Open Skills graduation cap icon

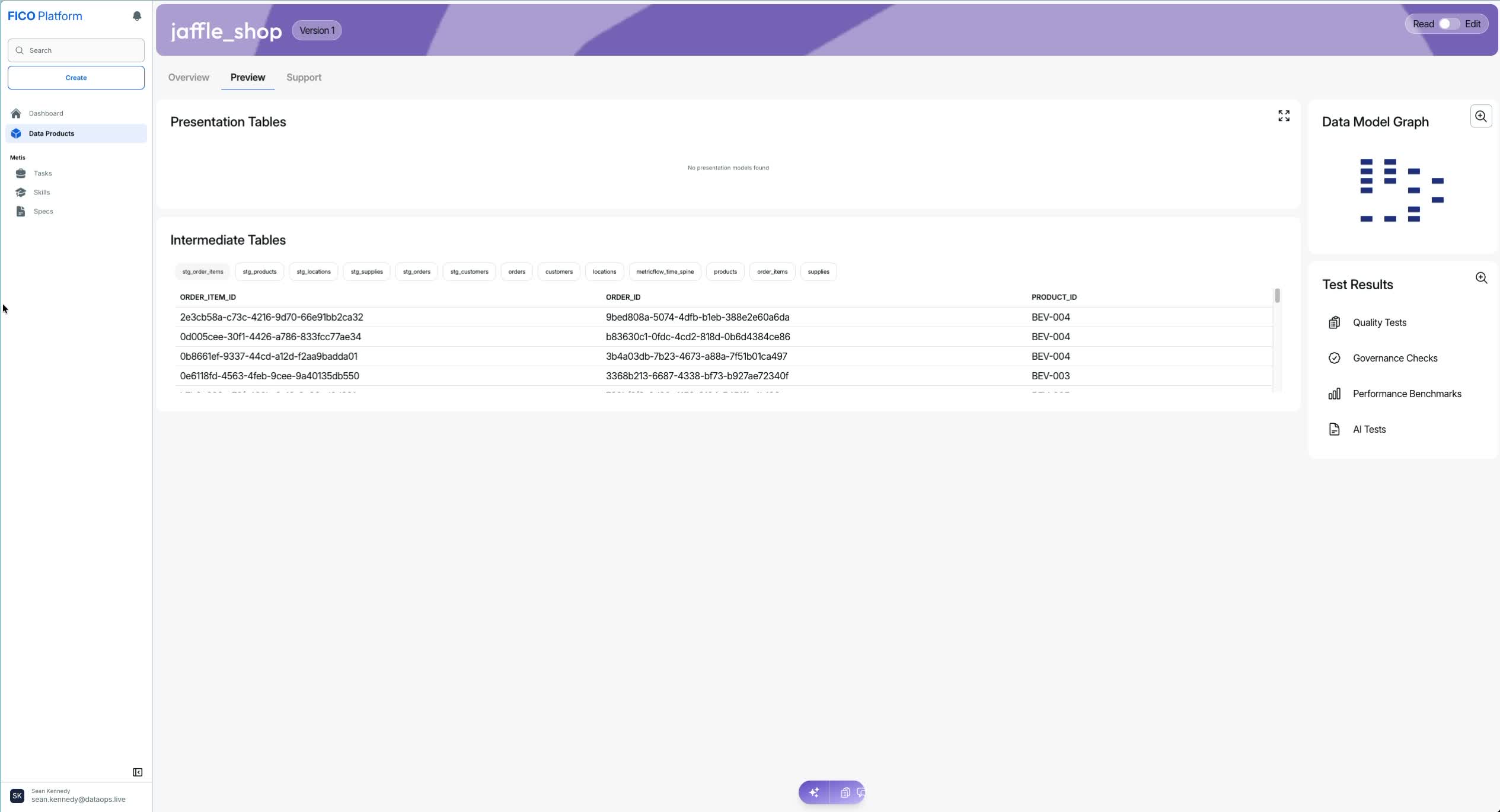(x=21, y=192)
